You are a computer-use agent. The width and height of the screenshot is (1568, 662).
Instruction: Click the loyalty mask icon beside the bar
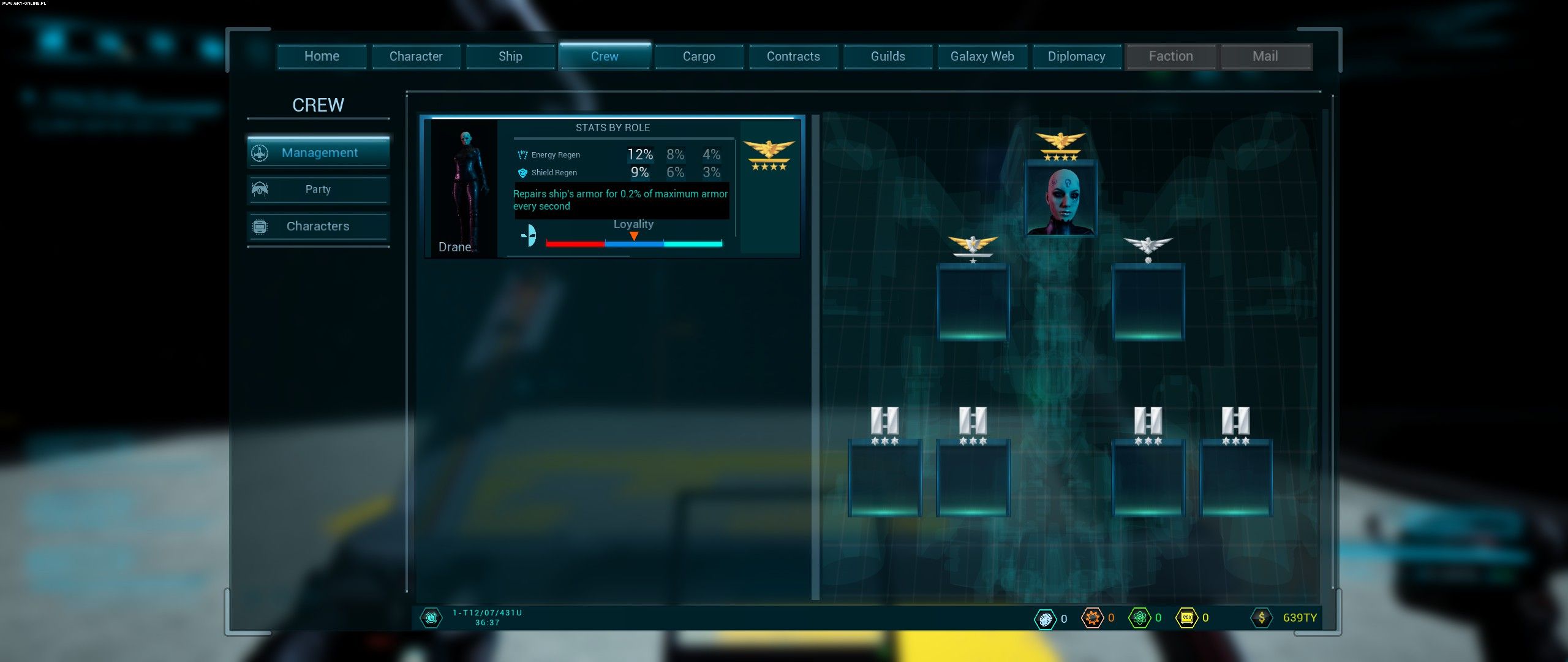(529, 236)
